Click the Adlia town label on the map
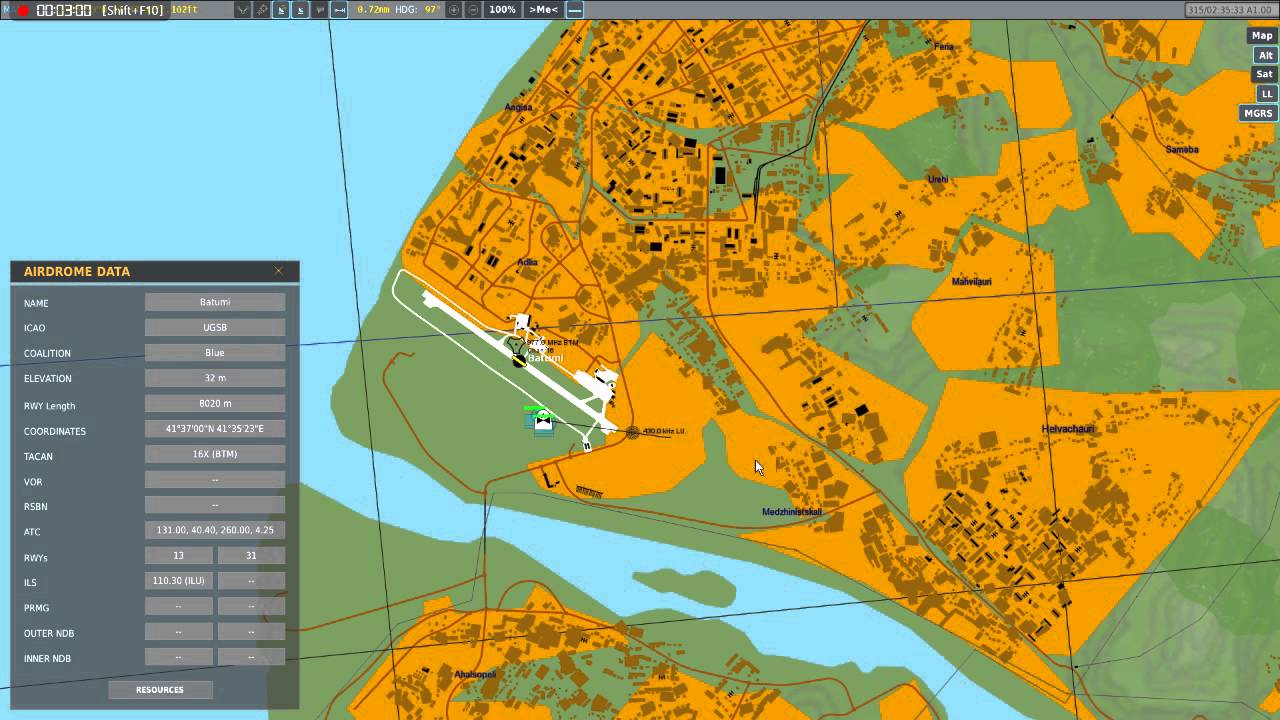 (527, 262)
